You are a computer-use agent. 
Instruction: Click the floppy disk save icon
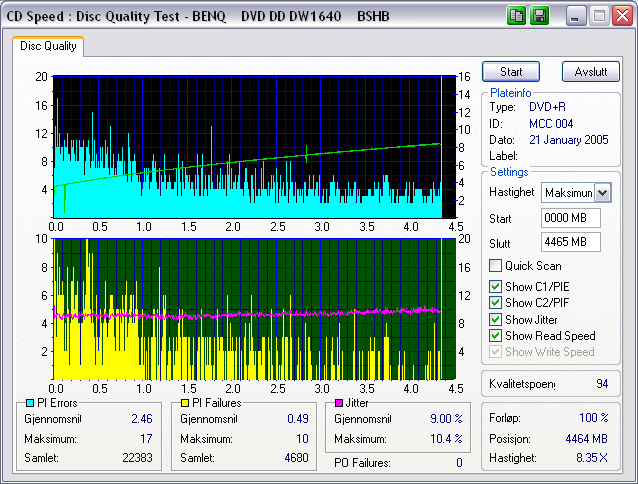(539, 15)
